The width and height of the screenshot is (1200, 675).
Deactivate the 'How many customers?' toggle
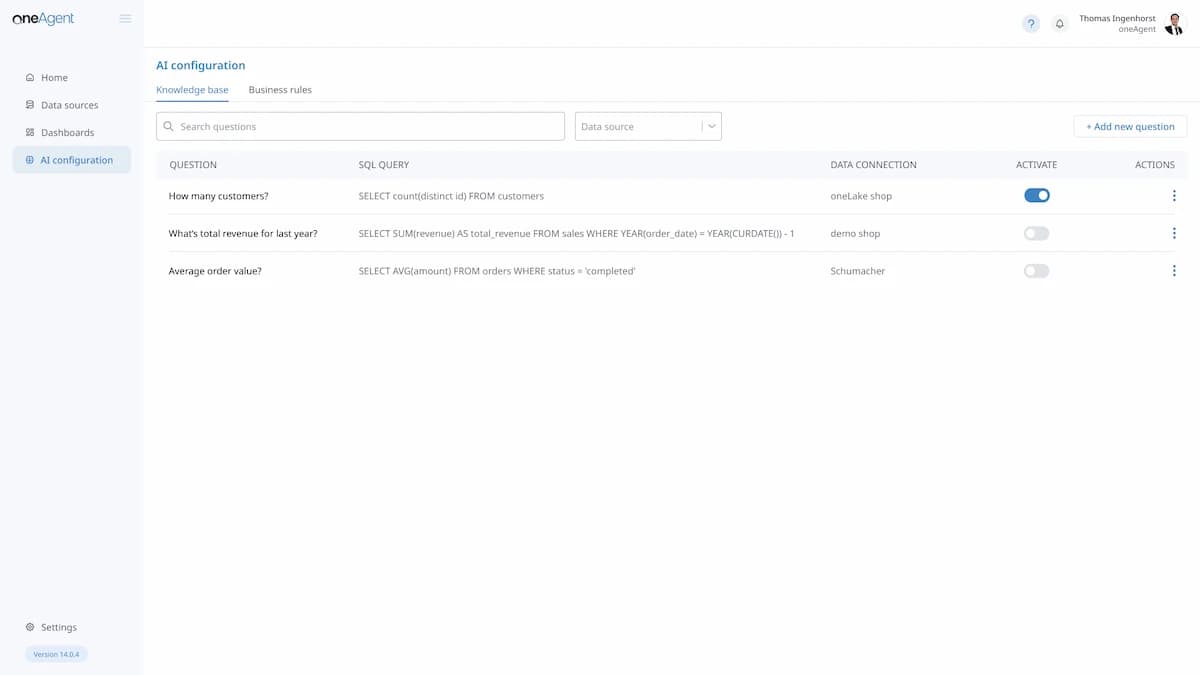click(x=1037, y=196)
